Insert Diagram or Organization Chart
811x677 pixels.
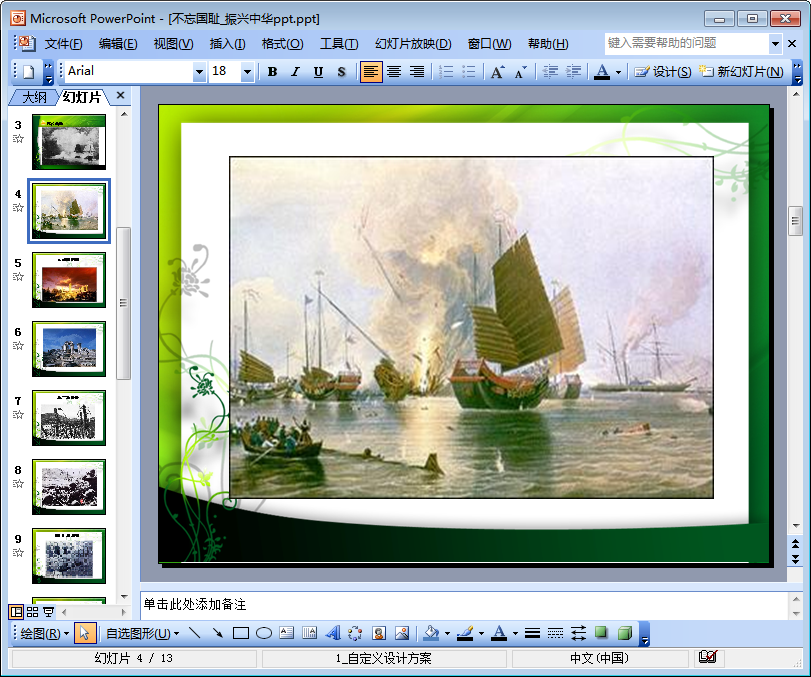coord(355,633)
